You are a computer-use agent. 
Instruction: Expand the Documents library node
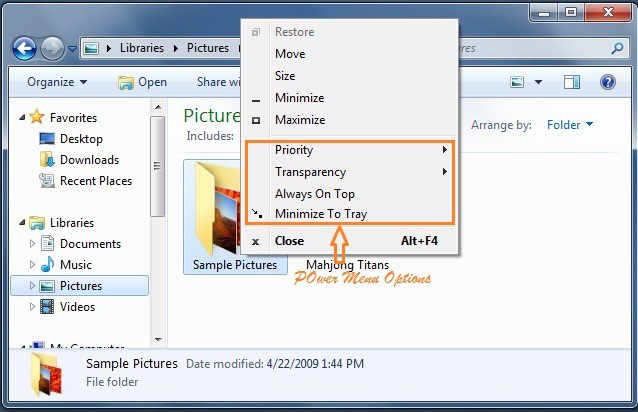tap(33, 243)
